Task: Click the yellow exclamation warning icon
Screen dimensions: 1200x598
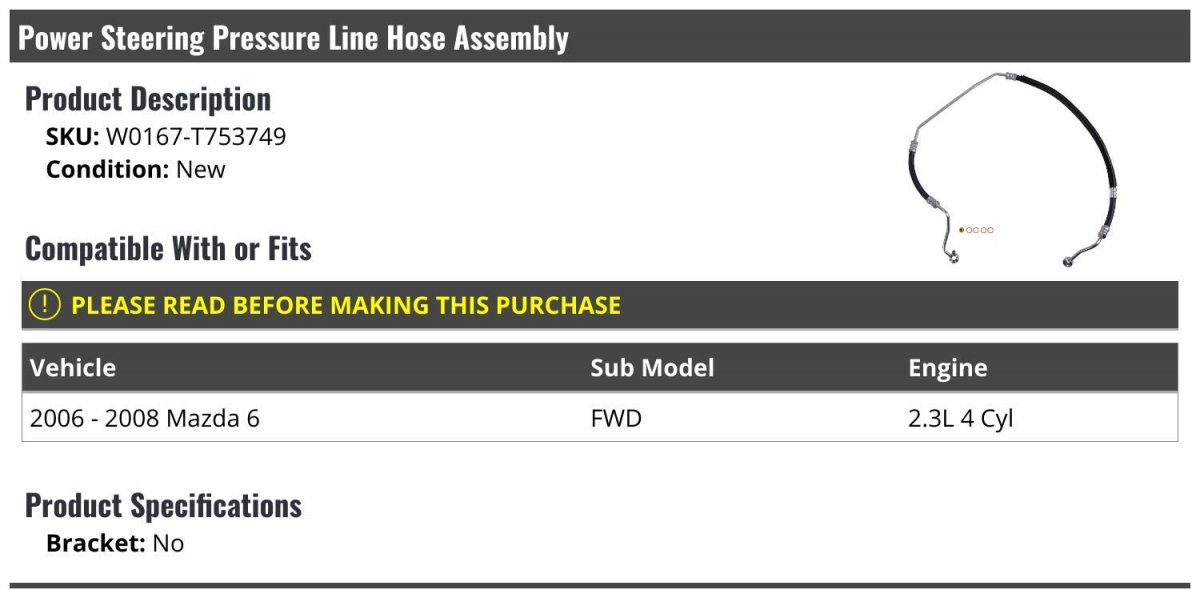Action: pos(44,305)
